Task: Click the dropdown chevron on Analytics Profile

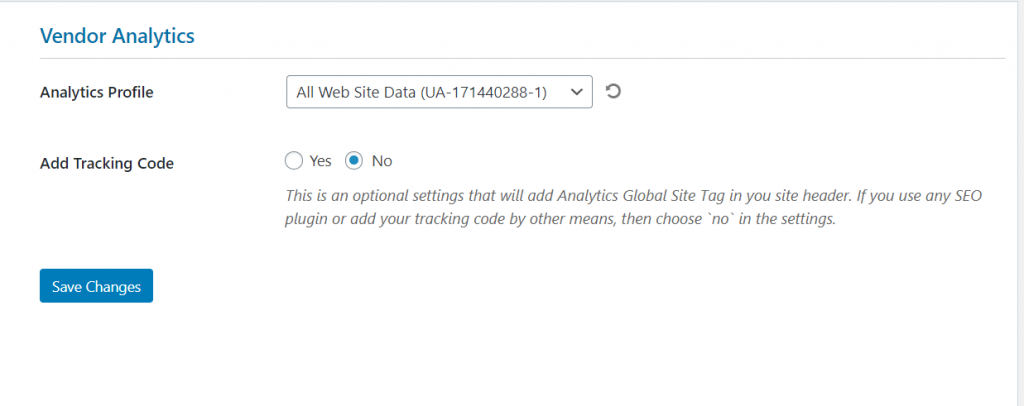Action: (x=576, y=92)
